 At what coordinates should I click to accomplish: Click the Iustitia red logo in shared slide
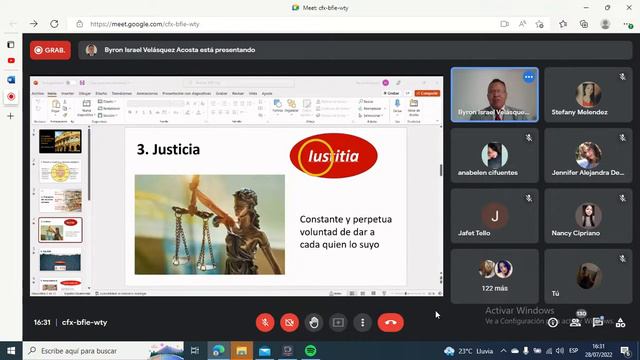point(333,156)
